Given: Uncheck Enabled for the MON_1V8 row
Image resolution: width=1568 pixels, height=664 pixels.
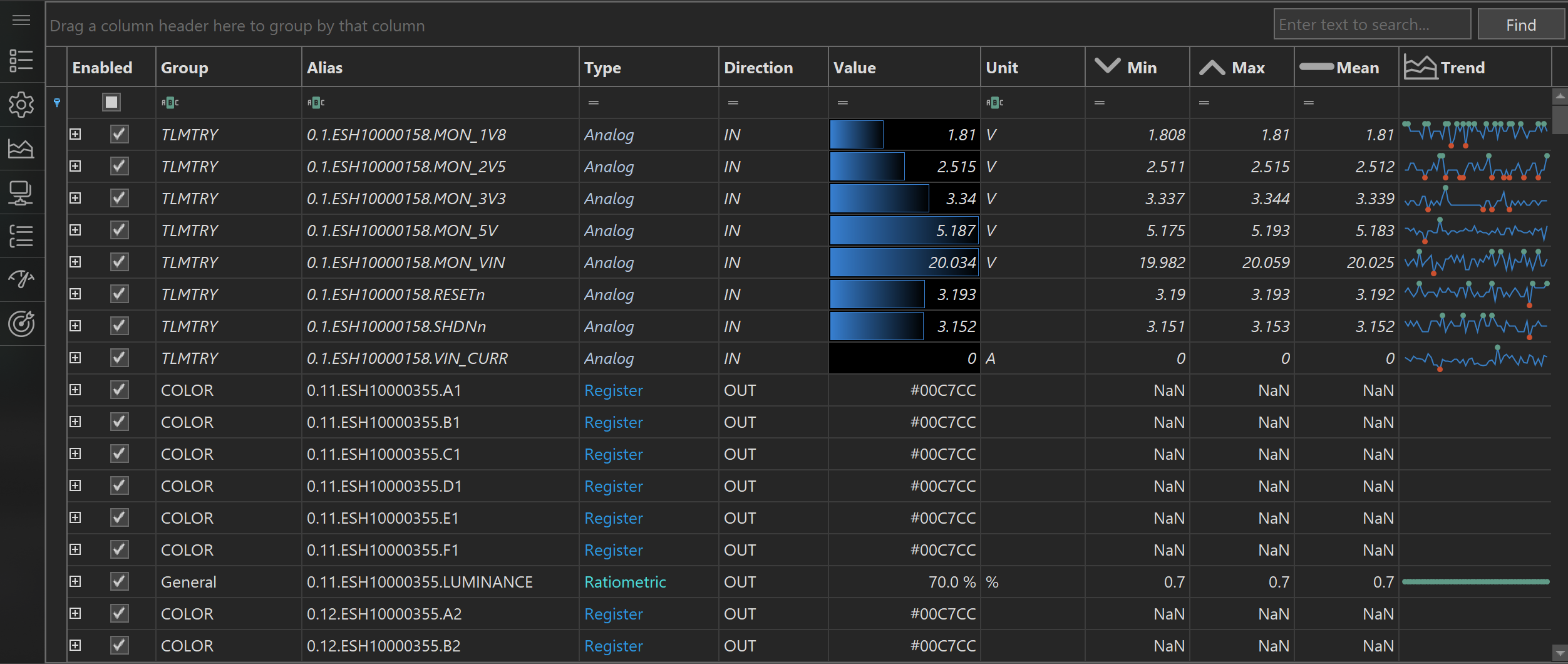Looking at the screenshot, I should pos(119,134).
